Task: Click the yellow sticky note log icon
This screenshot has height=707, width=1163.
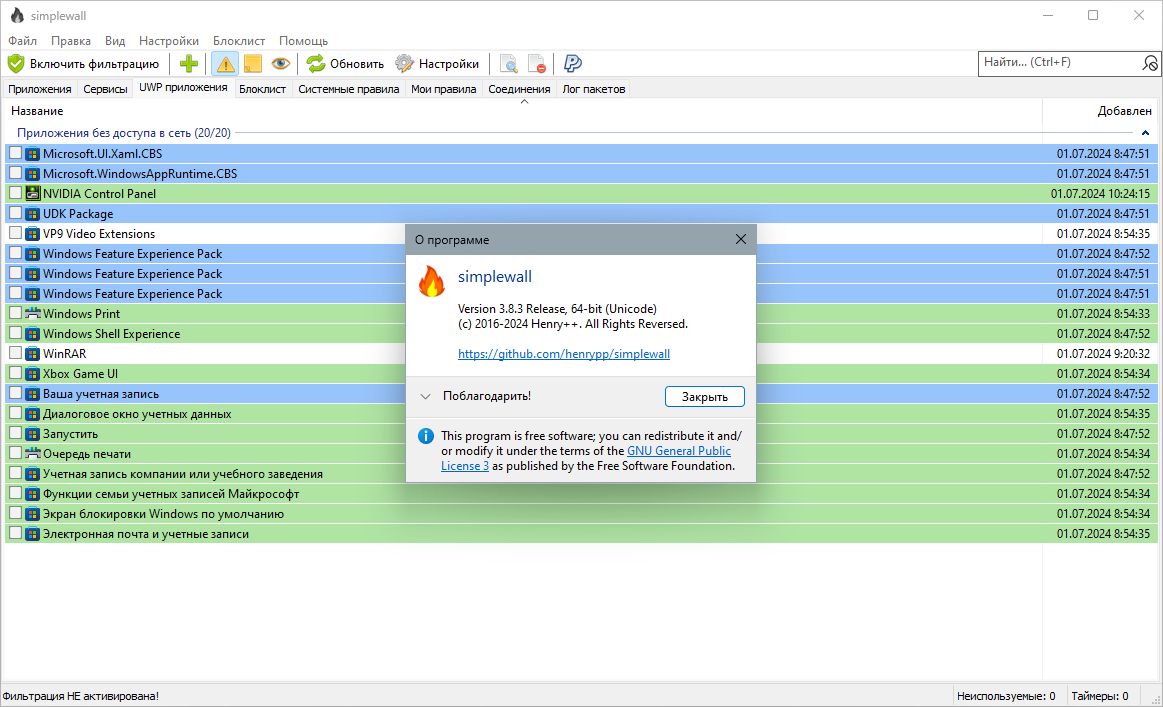Action: [253, 64]
